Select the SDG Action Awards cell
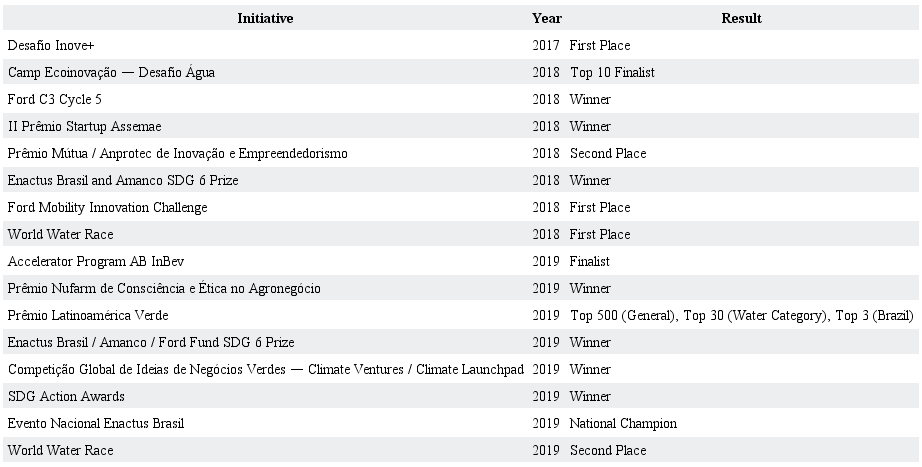 point(66,396)
